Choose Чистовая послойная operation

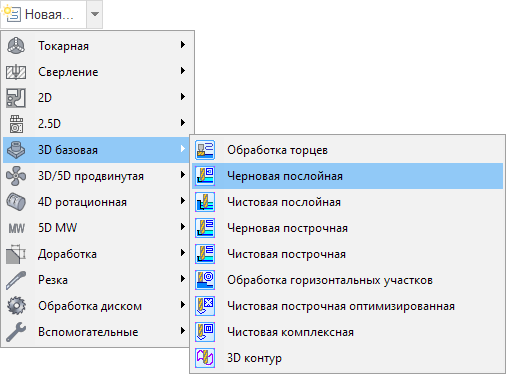pos(347,202)
